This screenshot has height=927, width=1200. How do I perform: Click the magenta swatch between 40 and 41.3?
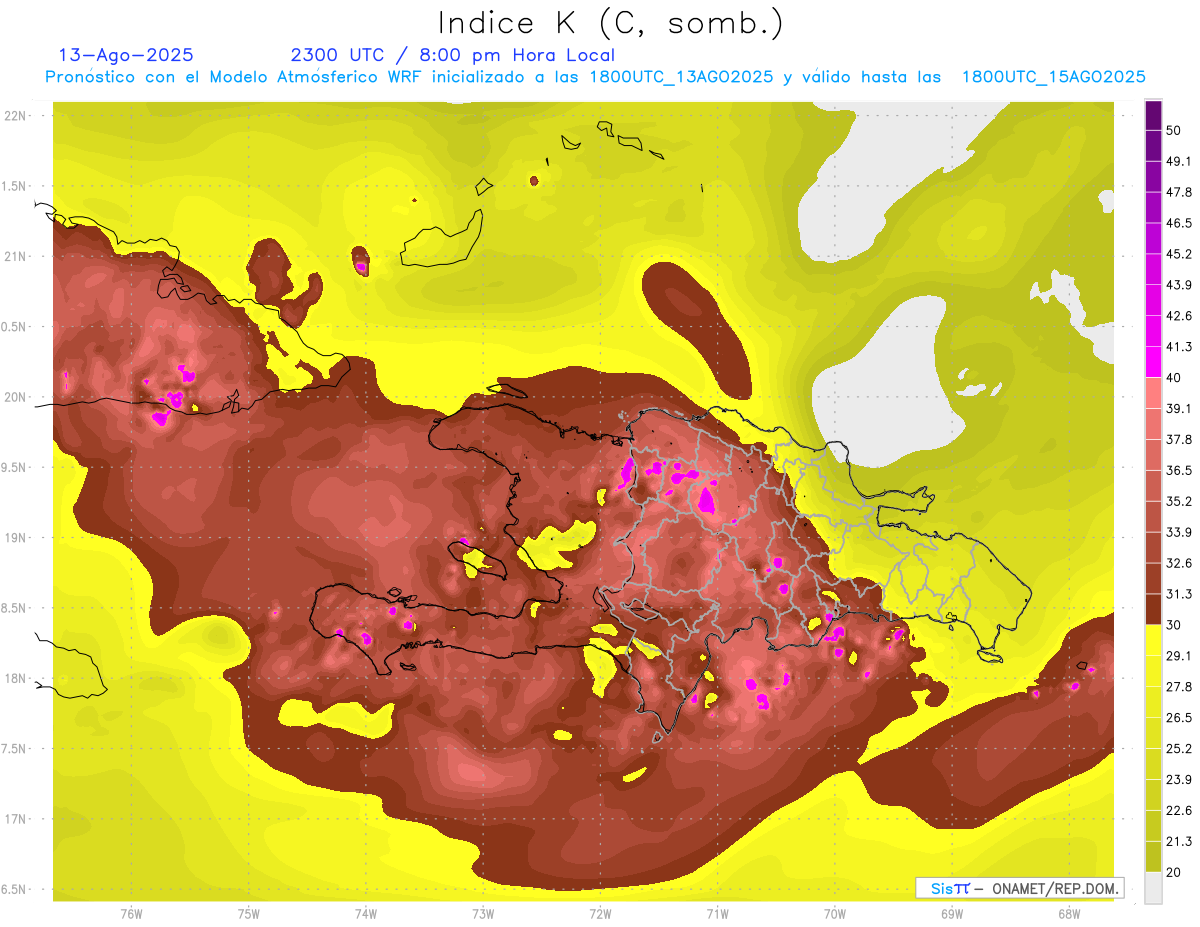[x=1153, y=362]
